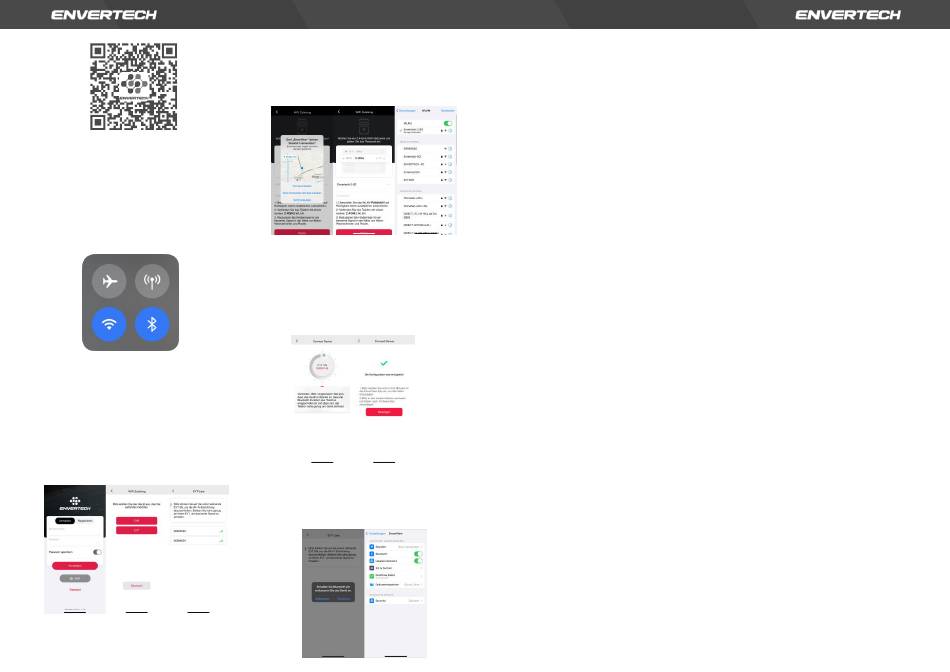Viewport: 950px width, 672px height.
Task: Toggle cellular data in the control center
Action: (x=152, y=281)
